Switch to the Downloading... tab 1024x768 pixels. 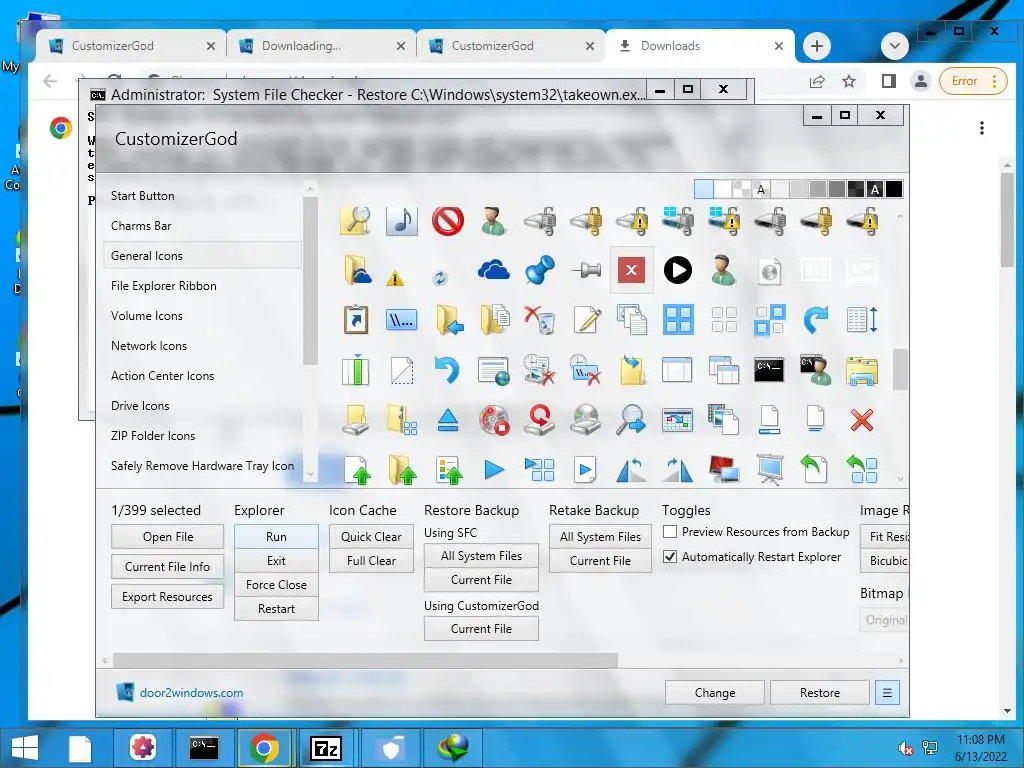pyautogui.click(x=321, y=46)
